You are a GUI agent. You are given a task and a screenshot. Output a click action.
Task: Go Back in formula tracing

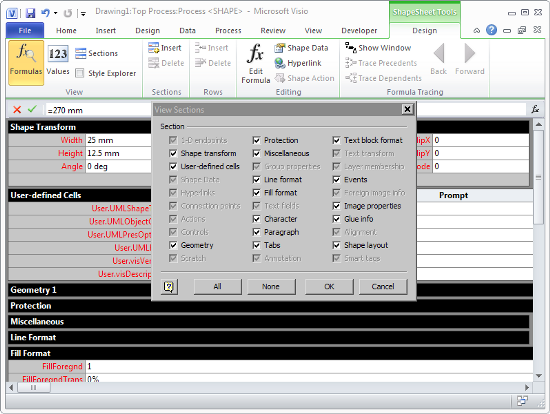[x=438, y=59]
